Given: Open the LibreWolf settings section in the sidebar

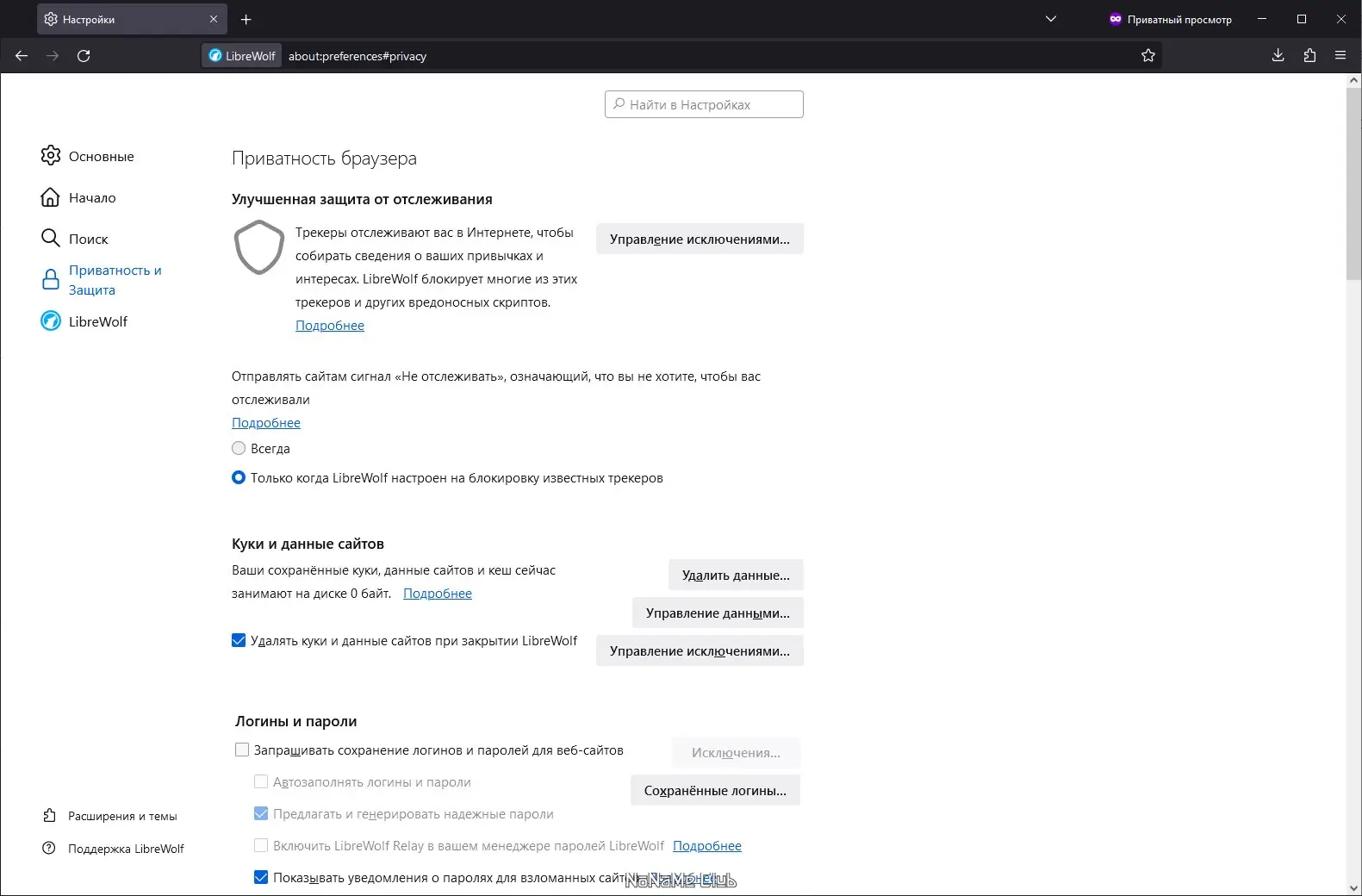Looking at the screenshot, I should [x=97, y=321].
